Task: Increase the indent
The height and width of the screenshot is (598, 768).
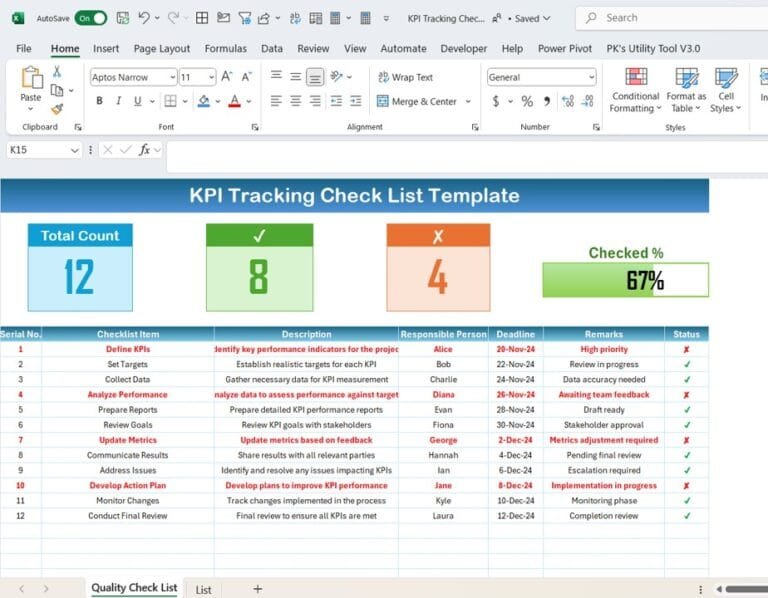Action: click(356, 101)
